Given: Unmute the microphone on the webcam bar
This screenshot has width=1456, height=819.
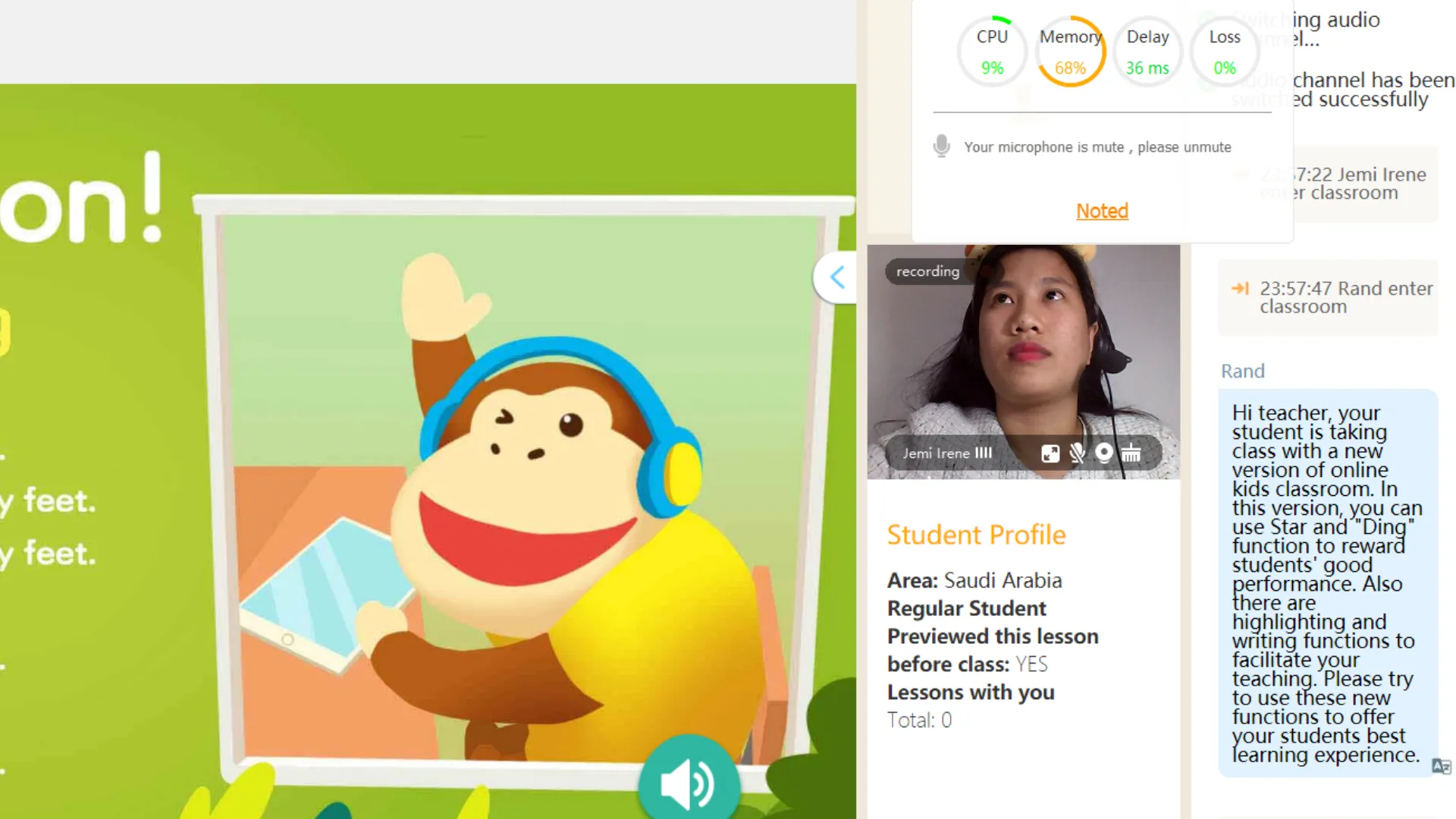Looking at the screenshot, I should pyautogui.click(x=1077, y=453).
